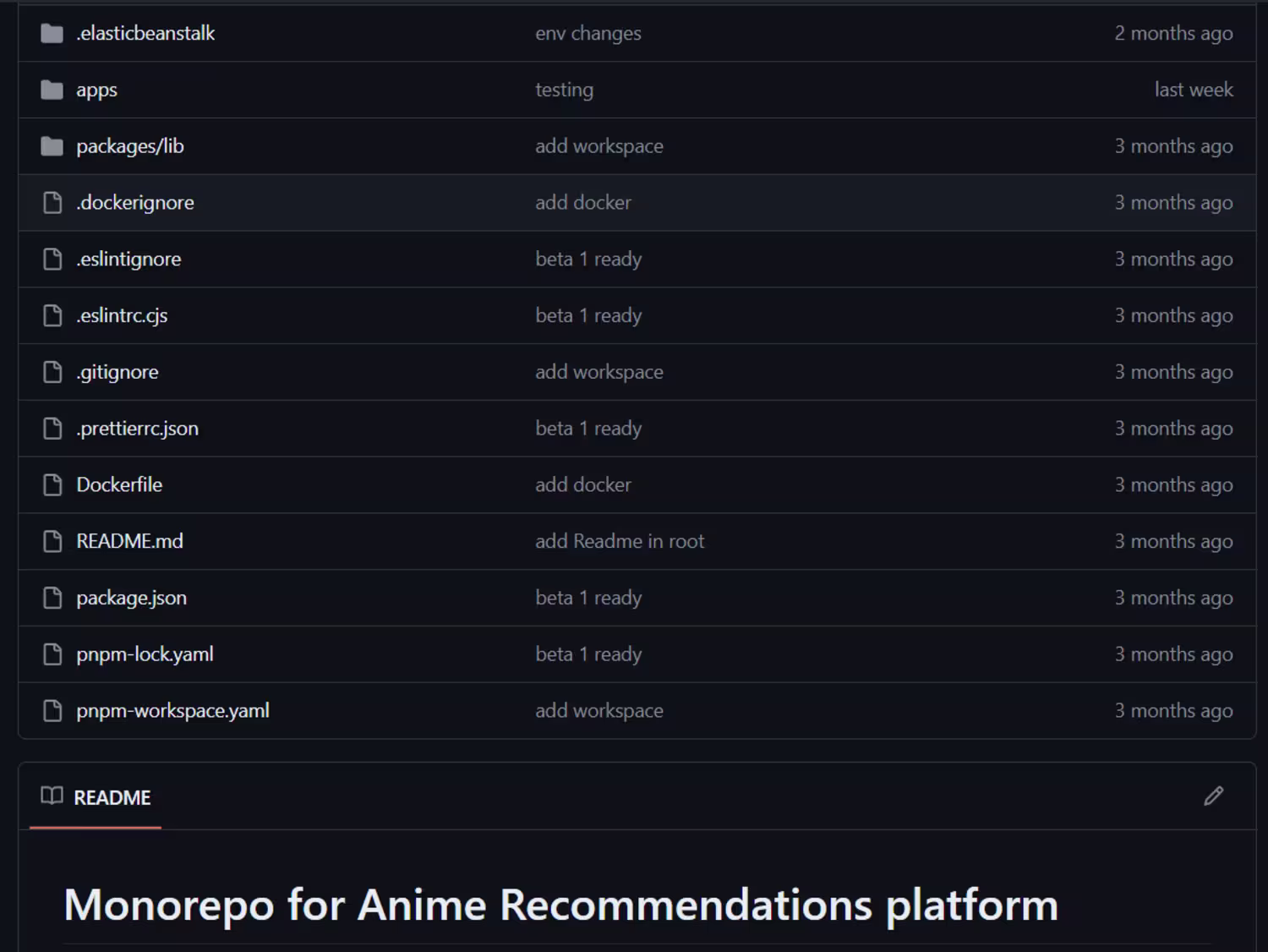
Task: Open the 'env changes' commit message
Action: point(588,34)
